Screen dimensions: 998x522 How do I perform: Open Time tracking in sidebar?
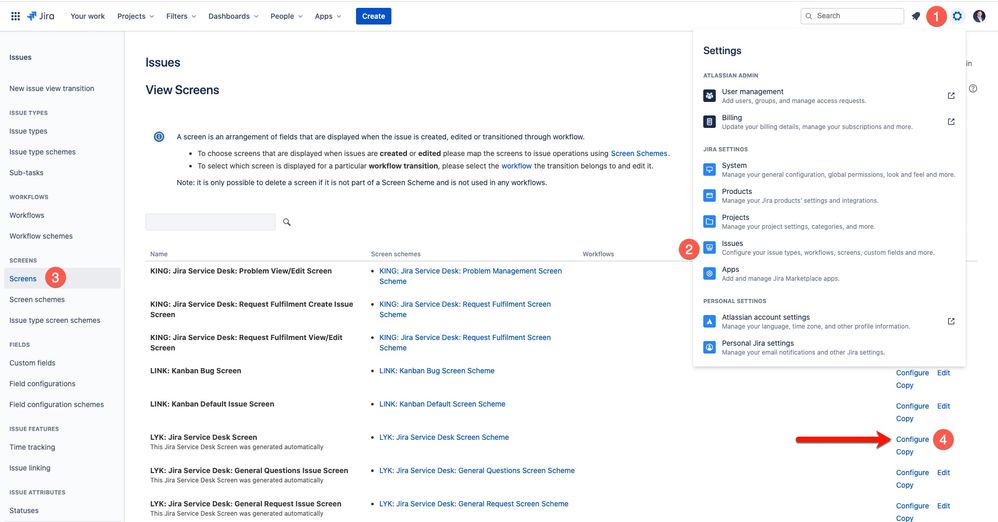pos(32,447)
